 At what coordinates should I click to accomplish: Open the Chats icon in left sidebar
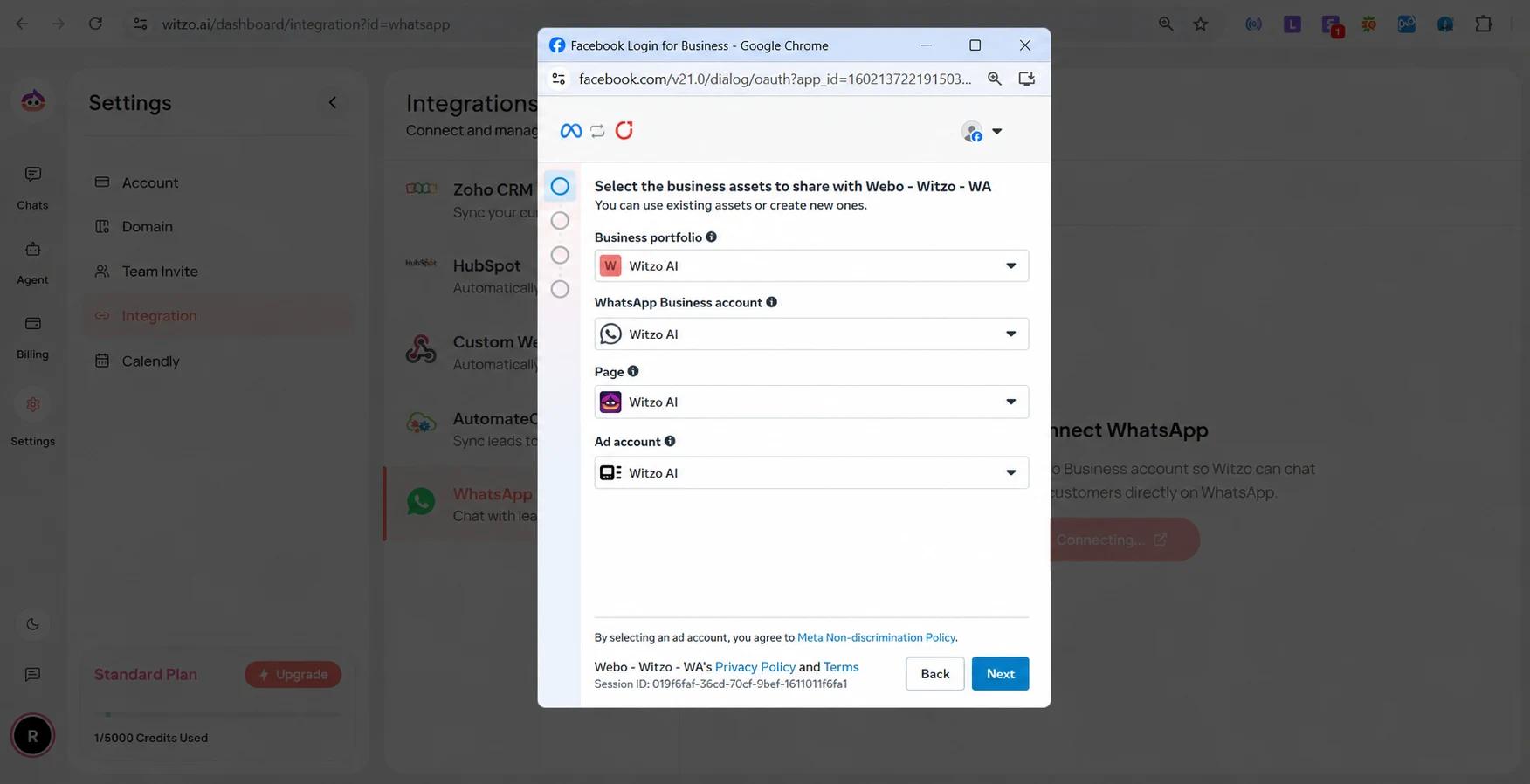(33, 175)
